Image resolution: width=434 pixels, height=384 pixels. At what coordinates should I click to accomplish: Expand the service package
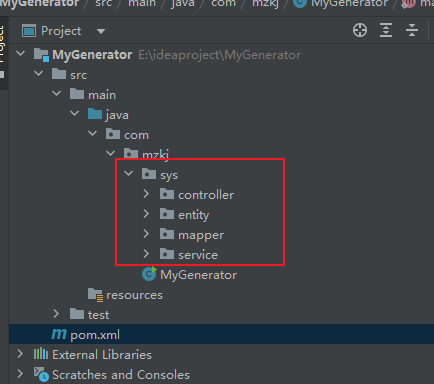(x=146, y=254)
